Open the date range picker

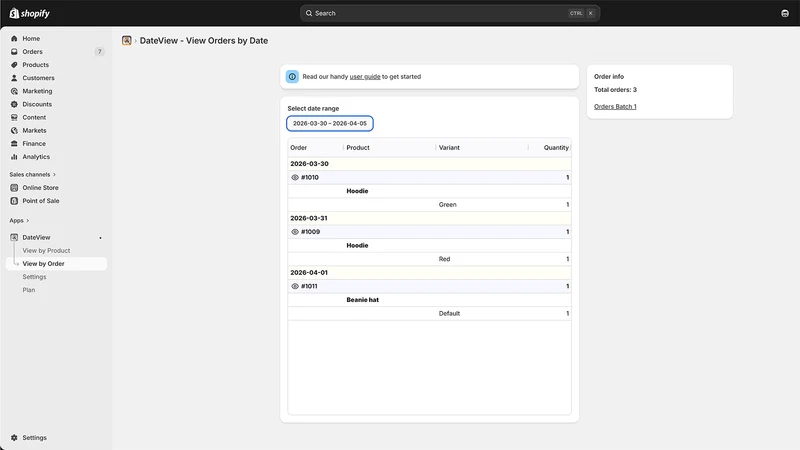(330, 123)
